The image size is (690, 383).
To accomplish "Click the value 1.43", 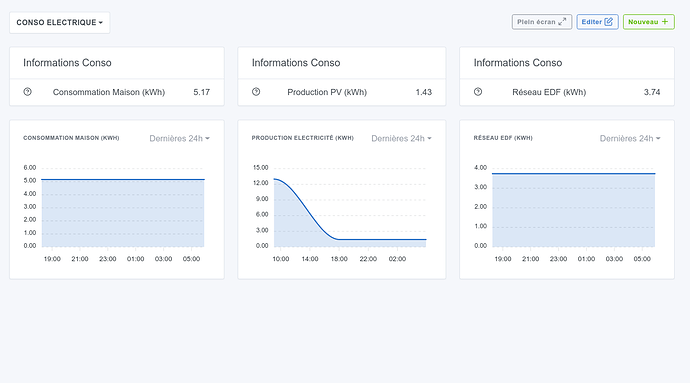I will point(424,92).
